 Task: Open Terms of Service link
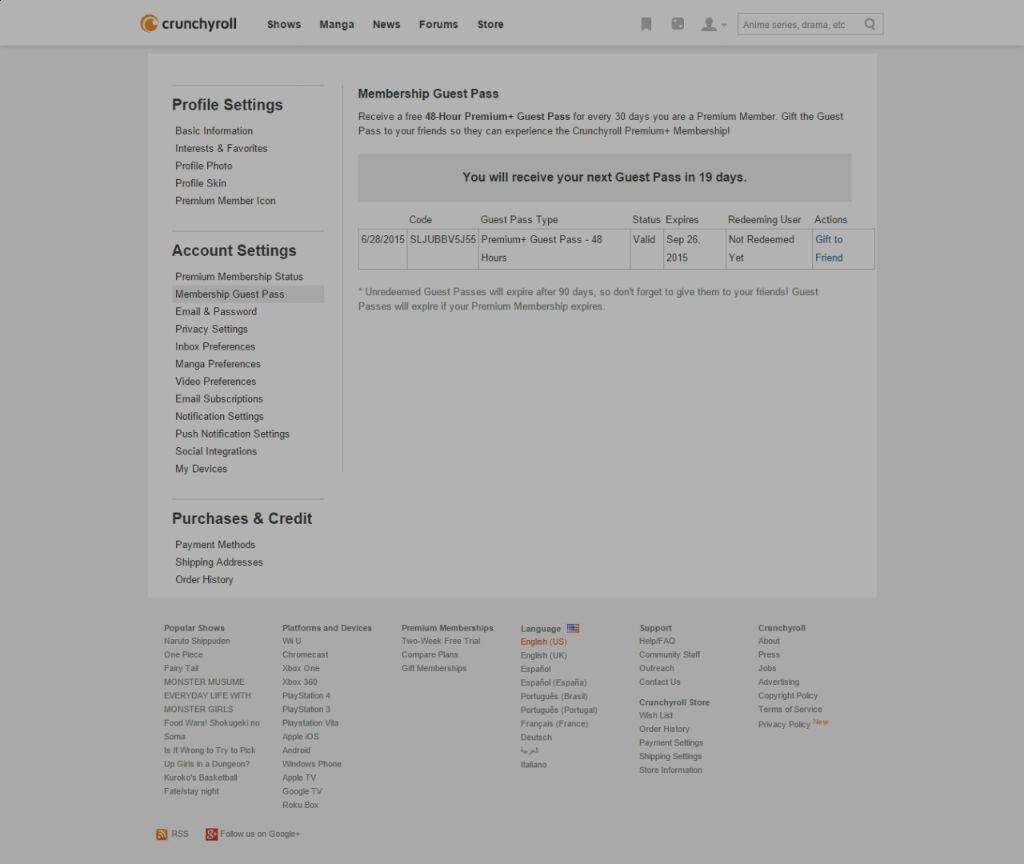[x=790, y=710]
